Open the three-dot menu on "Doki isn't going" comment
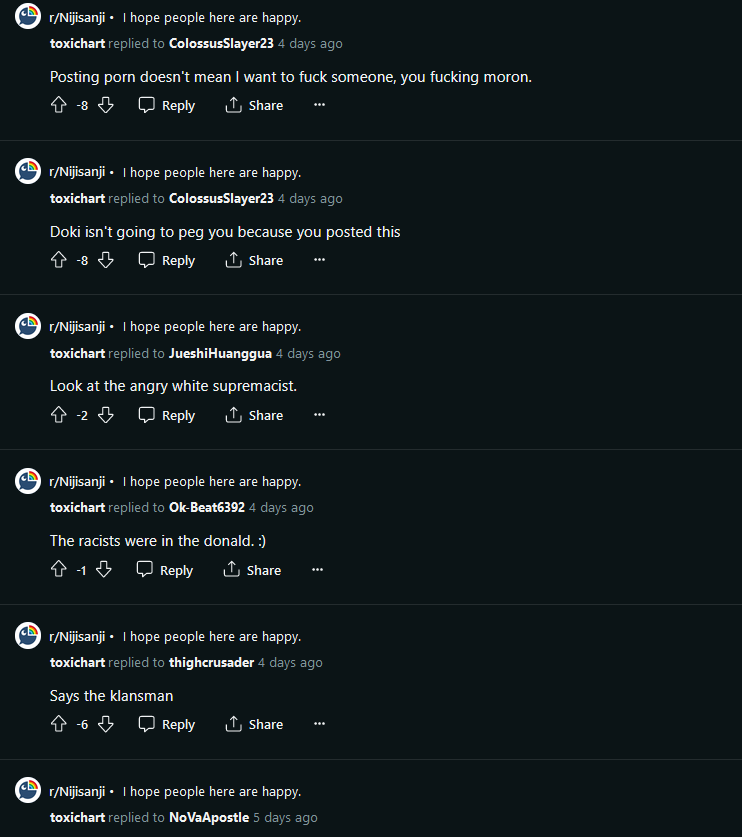The image size is (742, 837). click(319, 260)
